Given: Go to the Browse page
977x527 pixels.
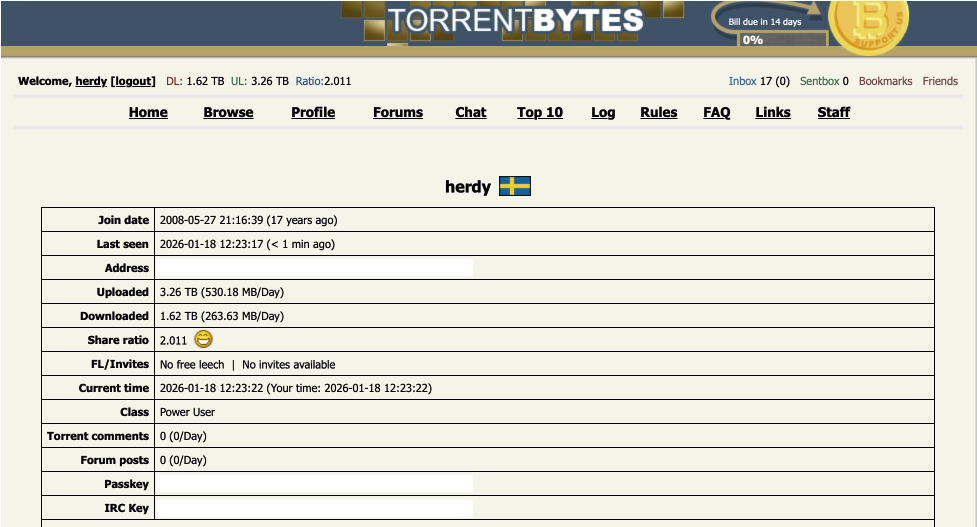Looking at the screenshot, I should (228, 112).
